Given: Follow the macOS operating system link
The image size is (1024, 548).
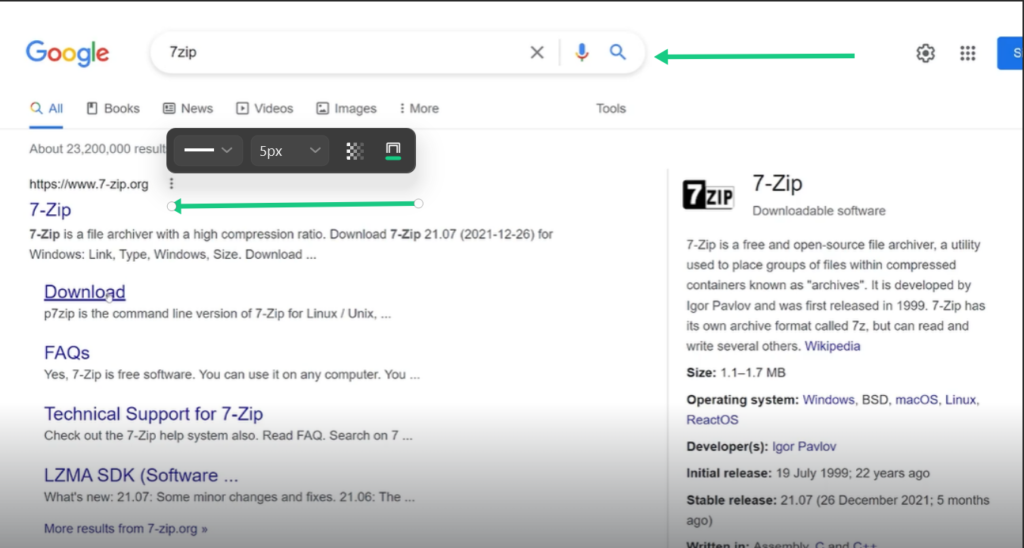Looking at the screenshot, I should point(916,400).
